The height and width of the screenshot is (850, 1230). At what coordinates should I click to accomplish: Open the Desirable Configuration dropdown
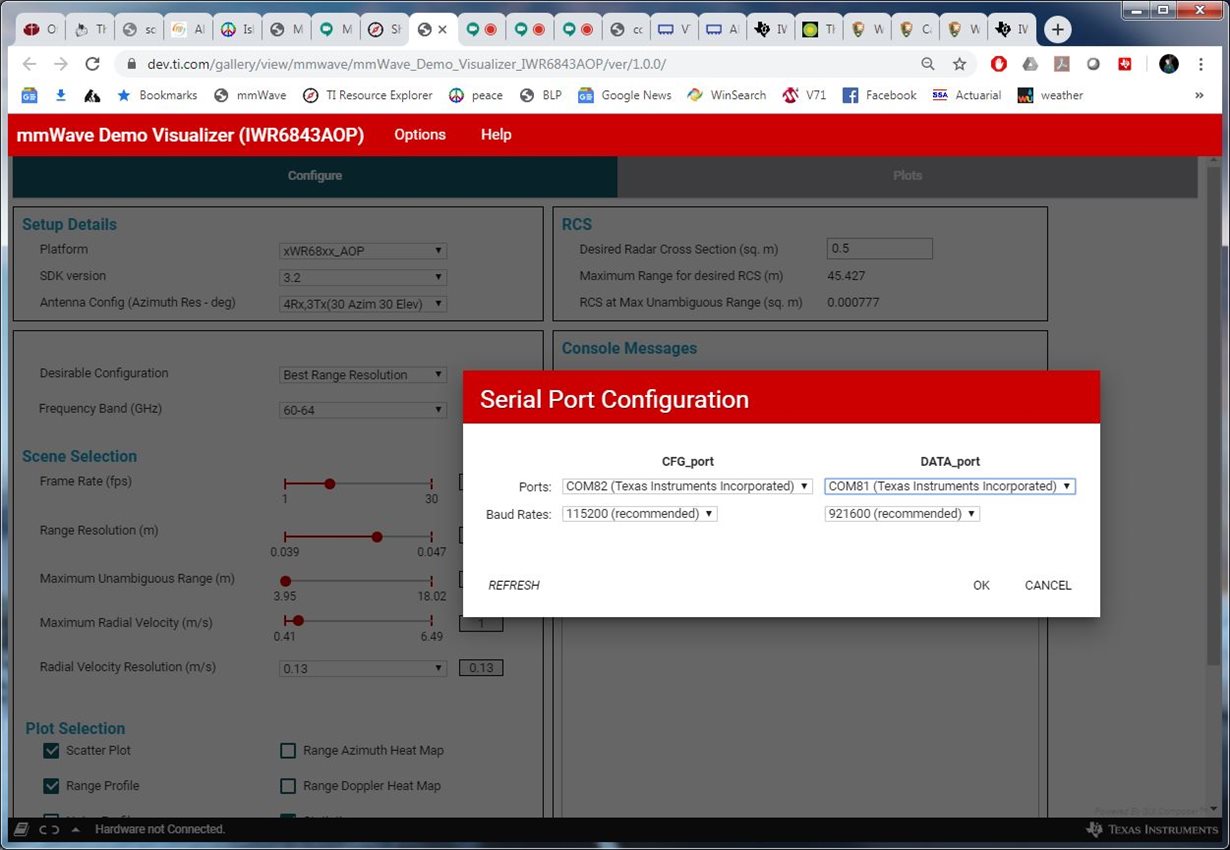pos(363,375)
